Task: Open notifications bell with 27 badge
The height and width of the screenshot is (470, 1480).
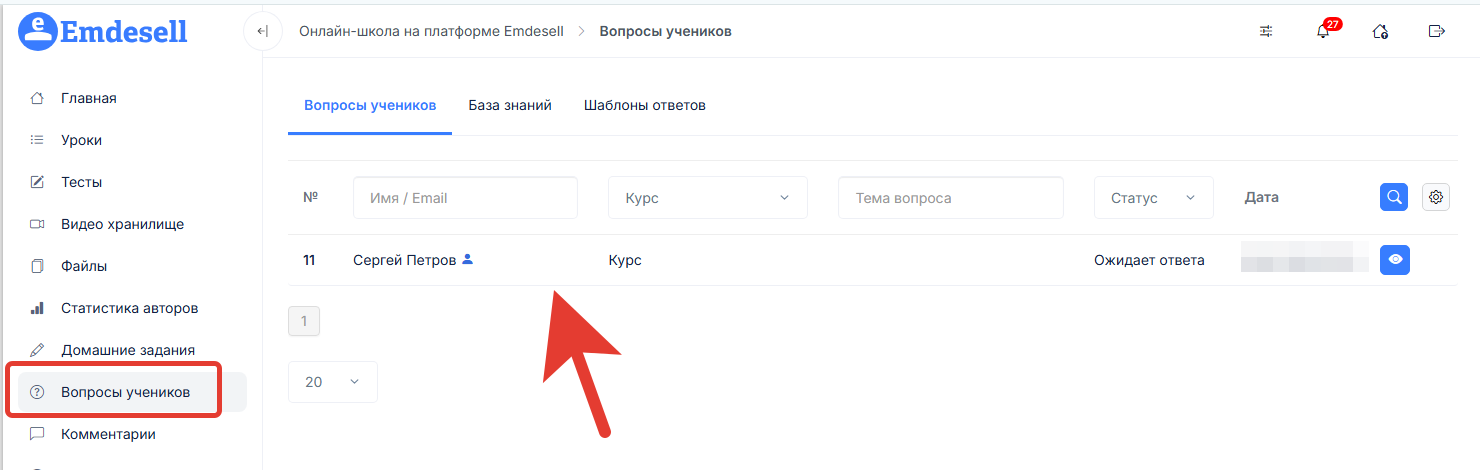Action: [x=1323, y=31]
